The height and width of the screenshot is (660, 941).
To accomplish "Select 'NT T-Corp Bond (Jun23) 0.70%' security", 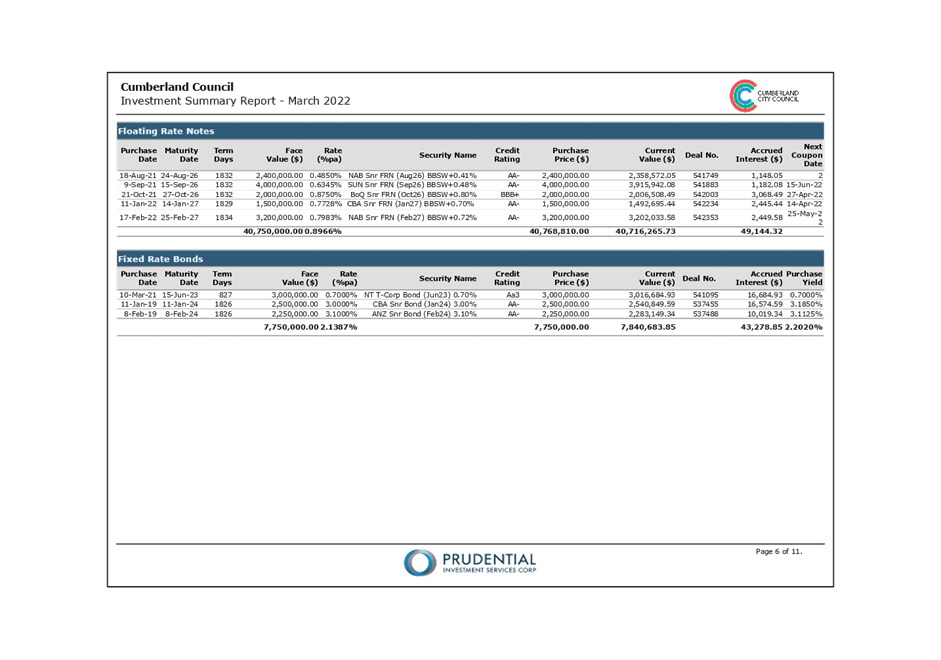I will pyautogui.click(x=420, y=295).
